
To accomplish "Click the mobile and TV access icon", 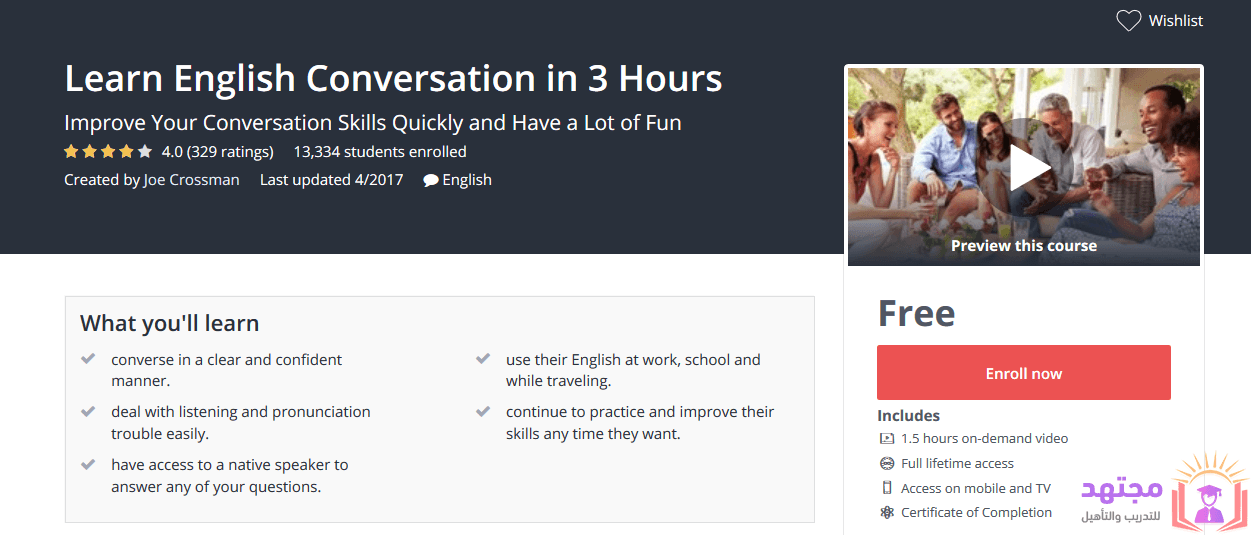I will point(886,488).
